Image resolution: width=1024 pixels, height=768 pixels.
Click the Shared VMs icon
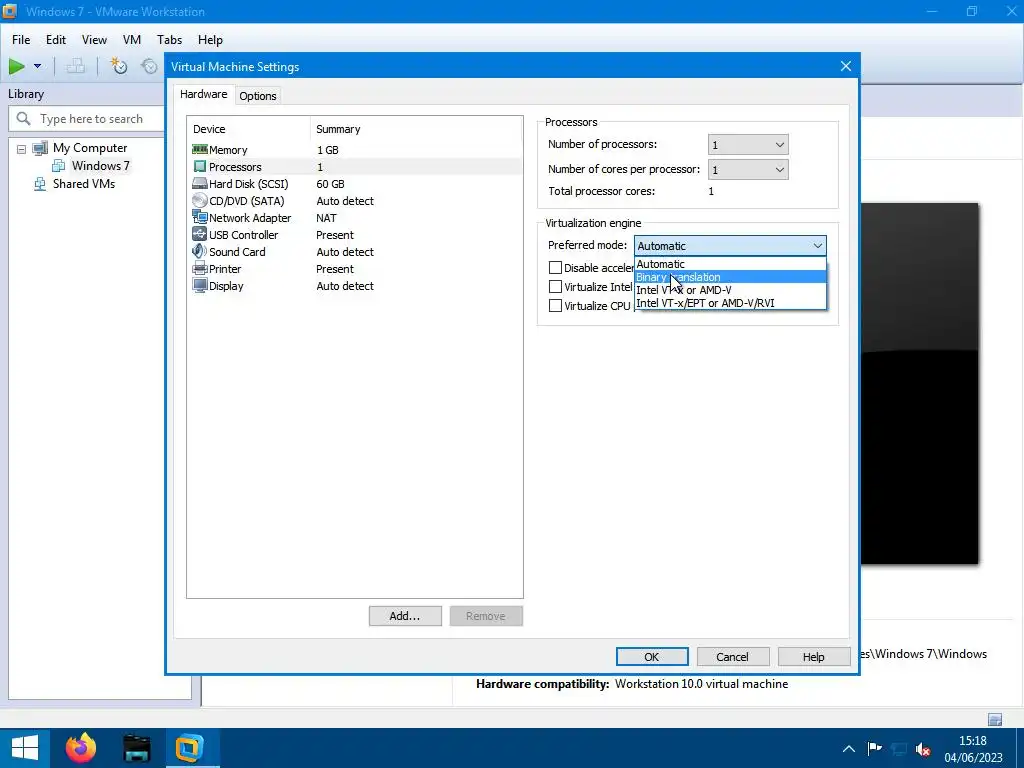pyautogui.click(x=40, y=184)
